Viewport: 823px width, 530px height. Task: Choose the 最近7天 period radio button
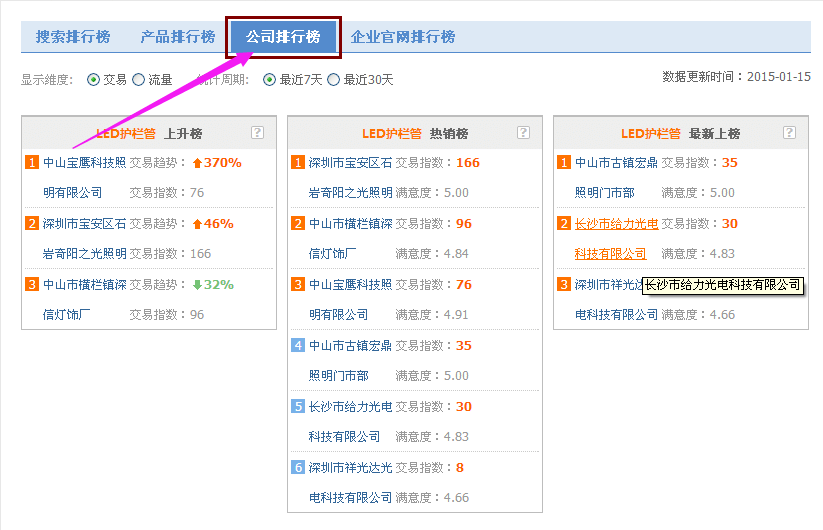tap(269, 80)
